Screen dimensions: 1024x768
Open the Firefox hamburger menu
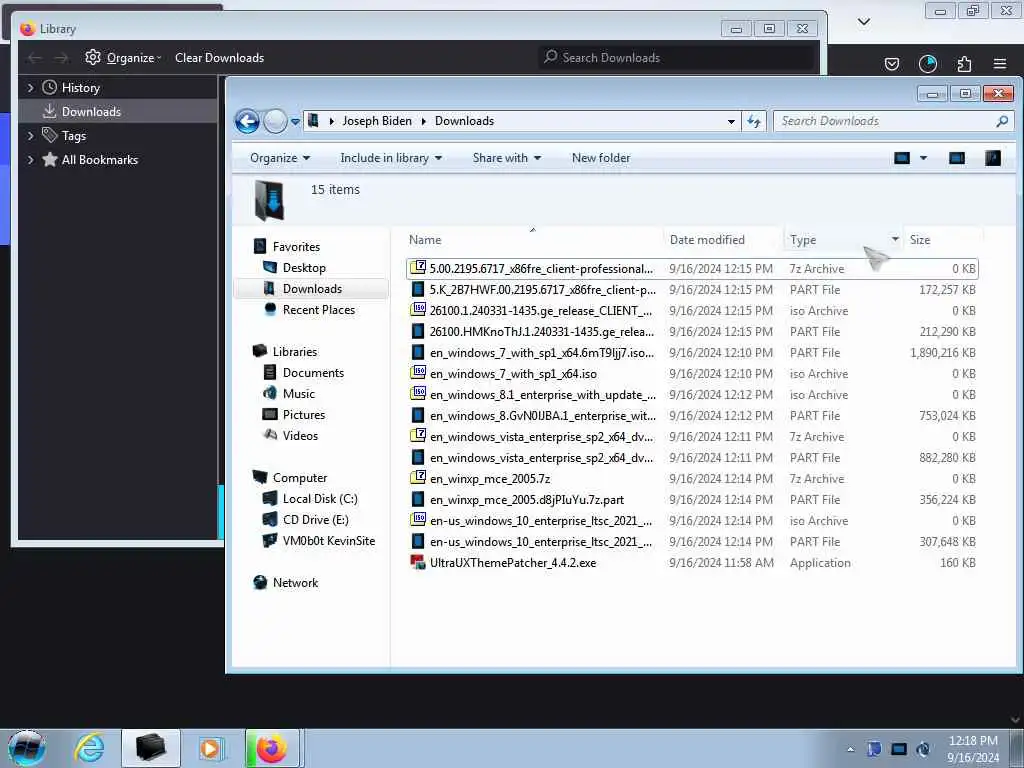click(x=1000, y=63)
